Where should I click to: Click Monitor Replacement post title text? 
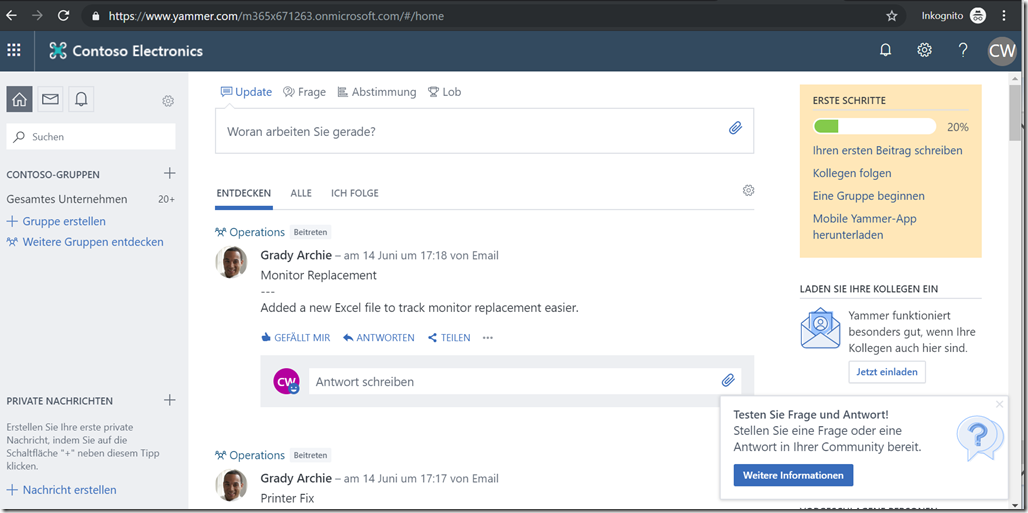pos(319,275)
